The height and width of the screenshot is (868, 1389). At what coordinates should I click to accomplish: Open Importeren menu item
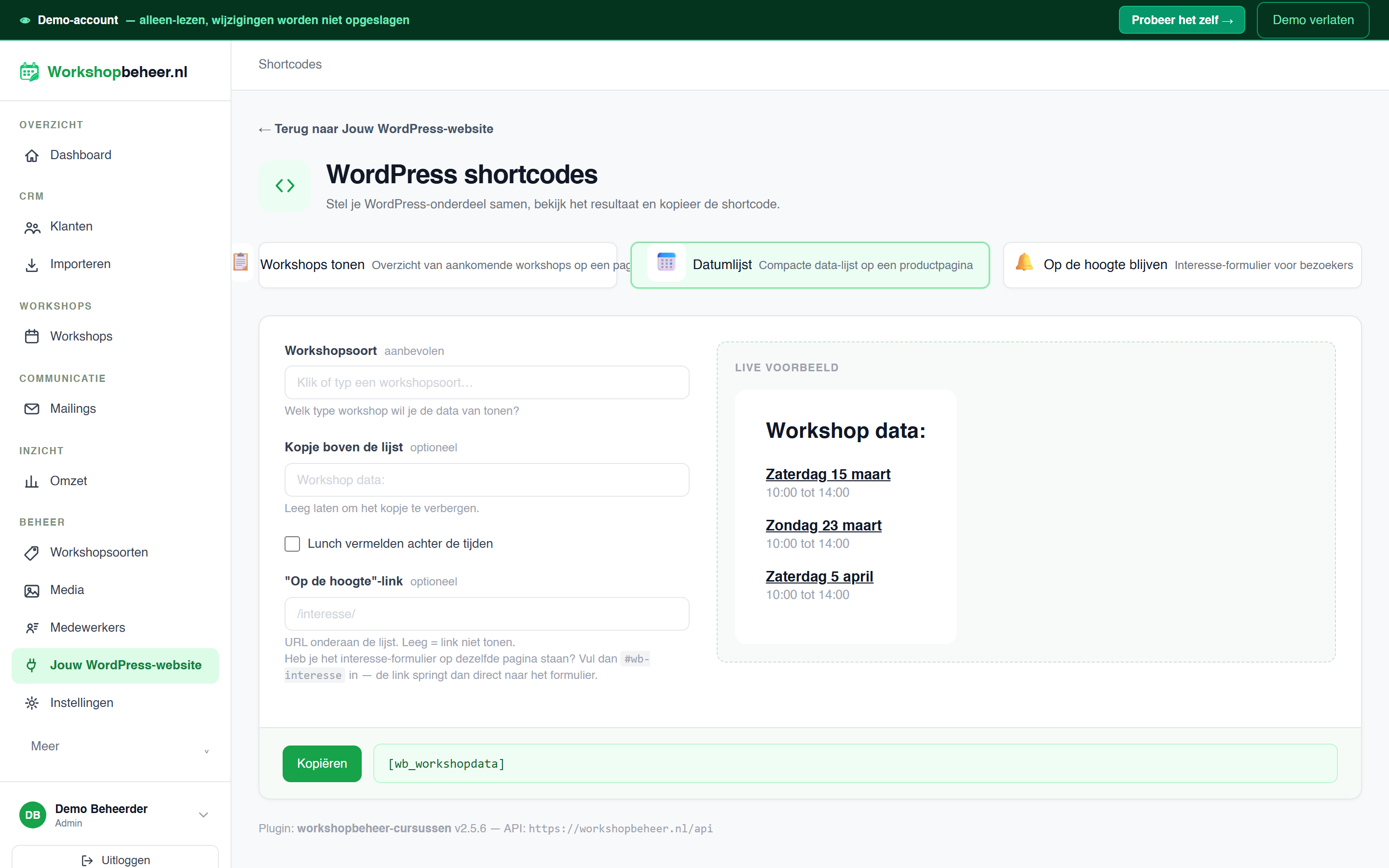coord(115,264)
